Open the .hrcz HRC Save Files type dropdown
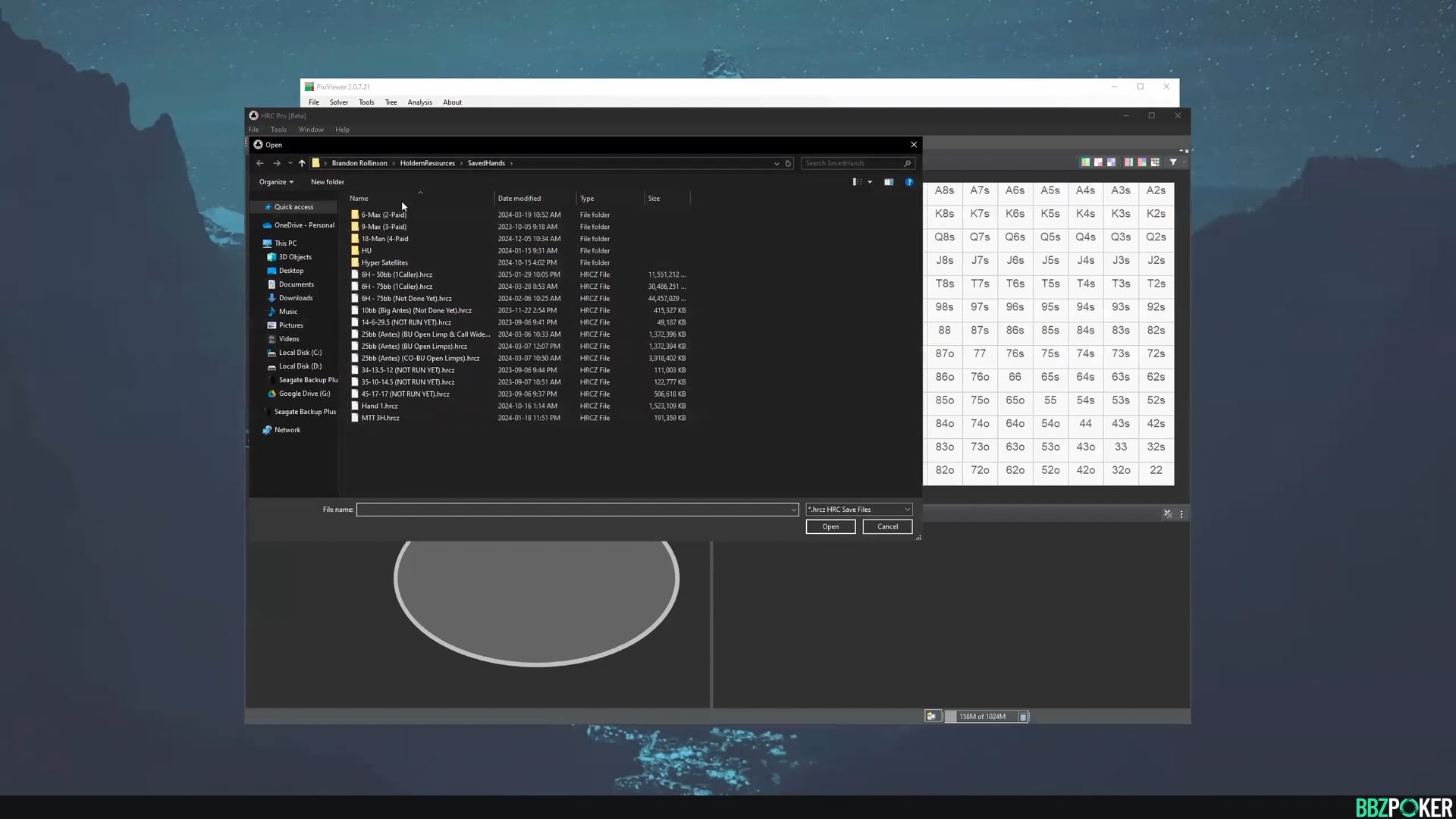 [858, 510]
